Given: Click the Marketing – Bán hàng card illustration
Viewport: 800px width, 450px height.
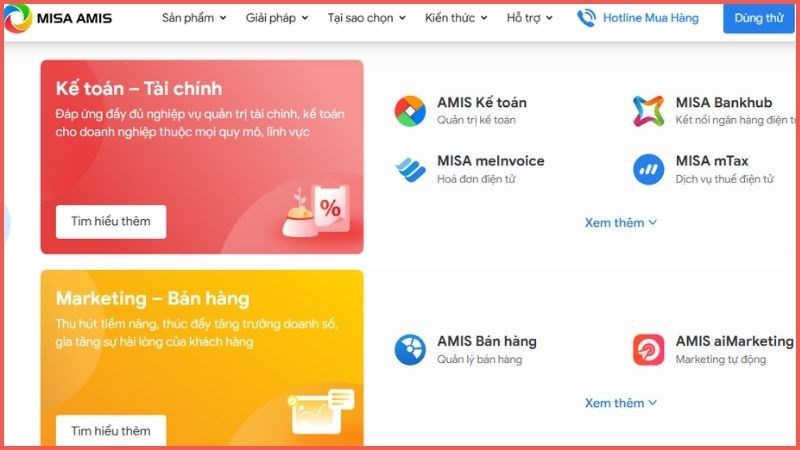Looking at the screenshot, I should tap(321, 411).
